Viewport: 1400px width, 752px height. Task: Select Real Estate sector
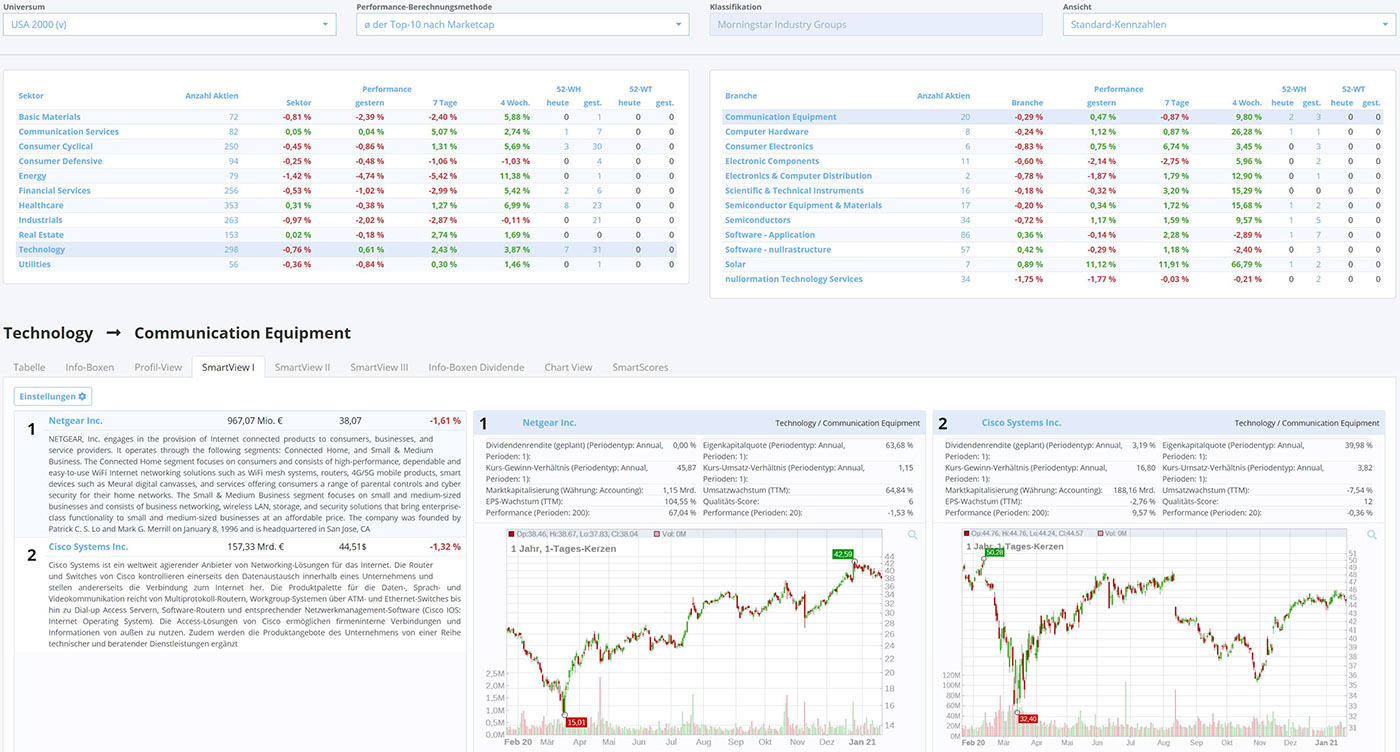pyautogui.click(x=41, y=235)
